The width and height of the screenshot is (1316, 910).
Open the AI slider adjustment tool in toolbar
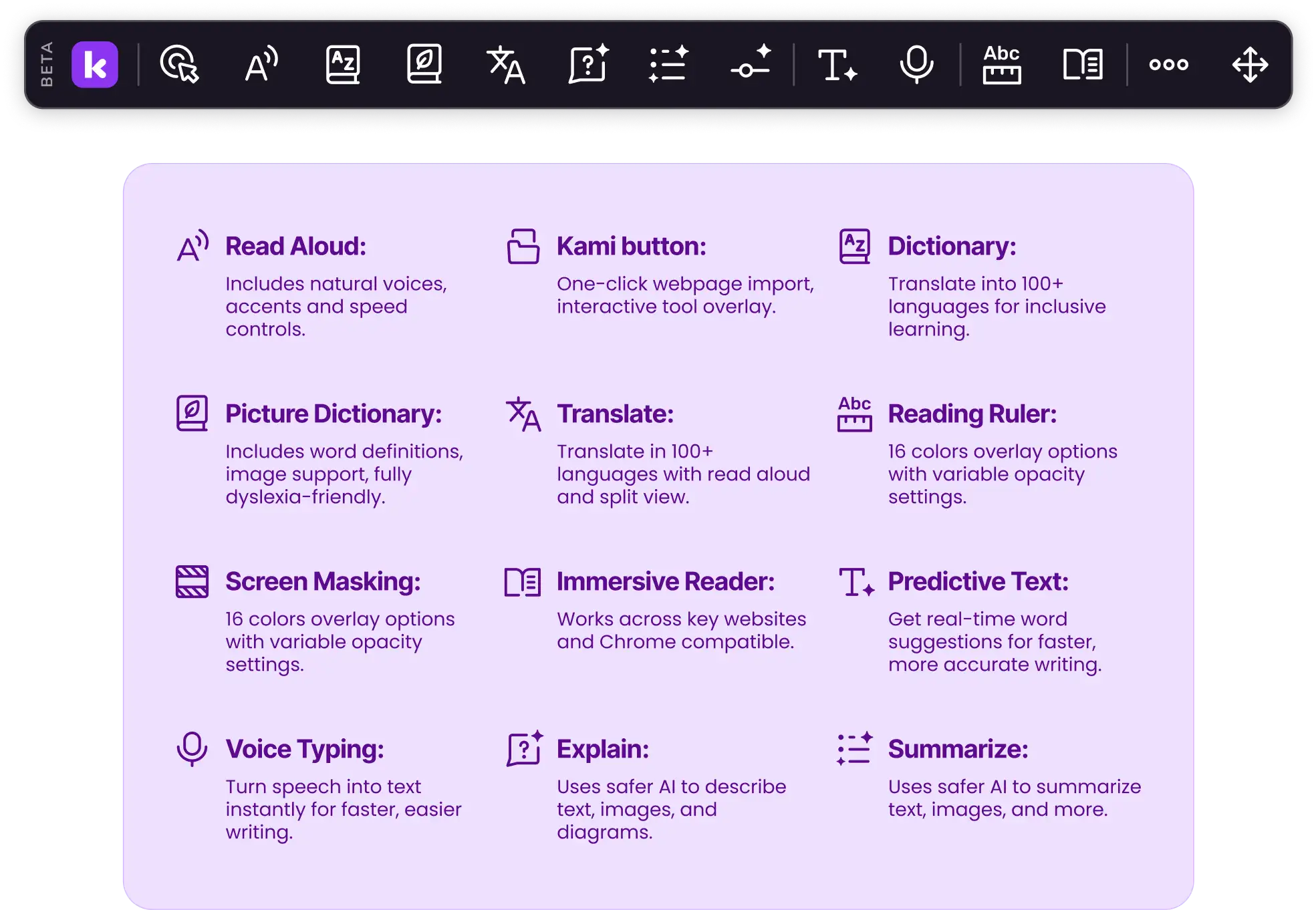[751, 61]
